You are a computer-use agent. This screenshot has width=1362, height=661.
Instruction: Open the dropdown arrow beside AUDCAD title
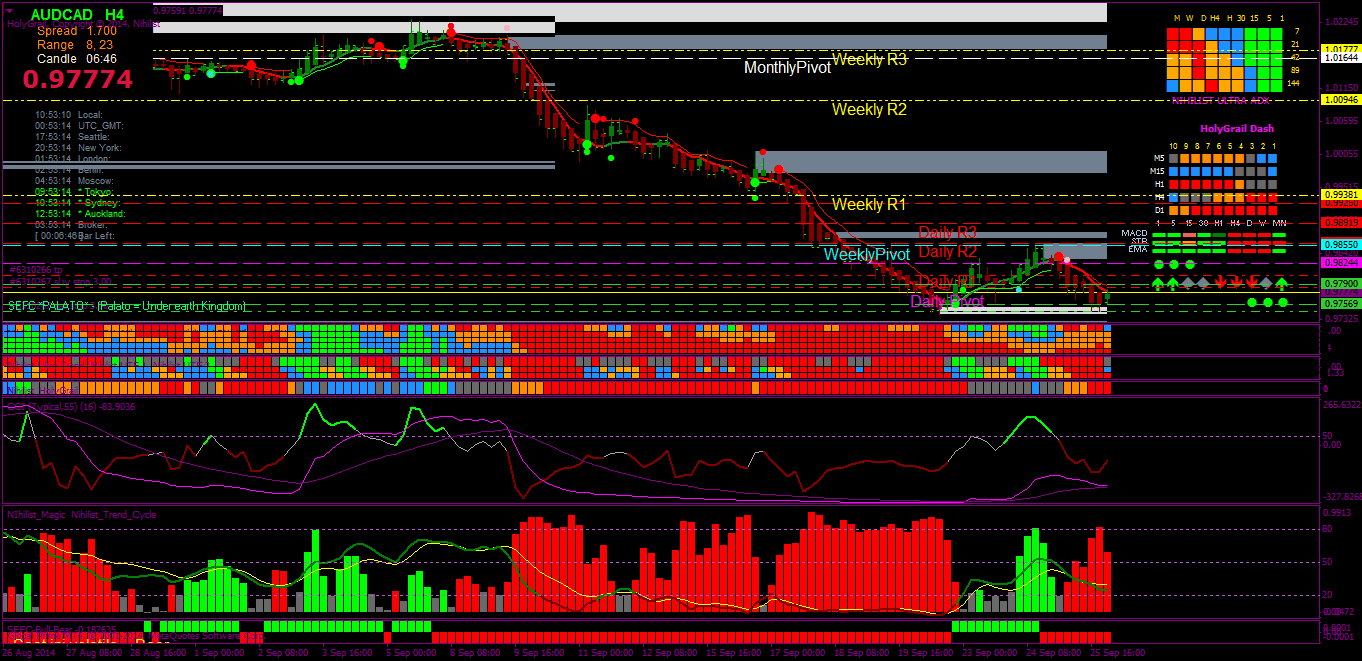10,10
